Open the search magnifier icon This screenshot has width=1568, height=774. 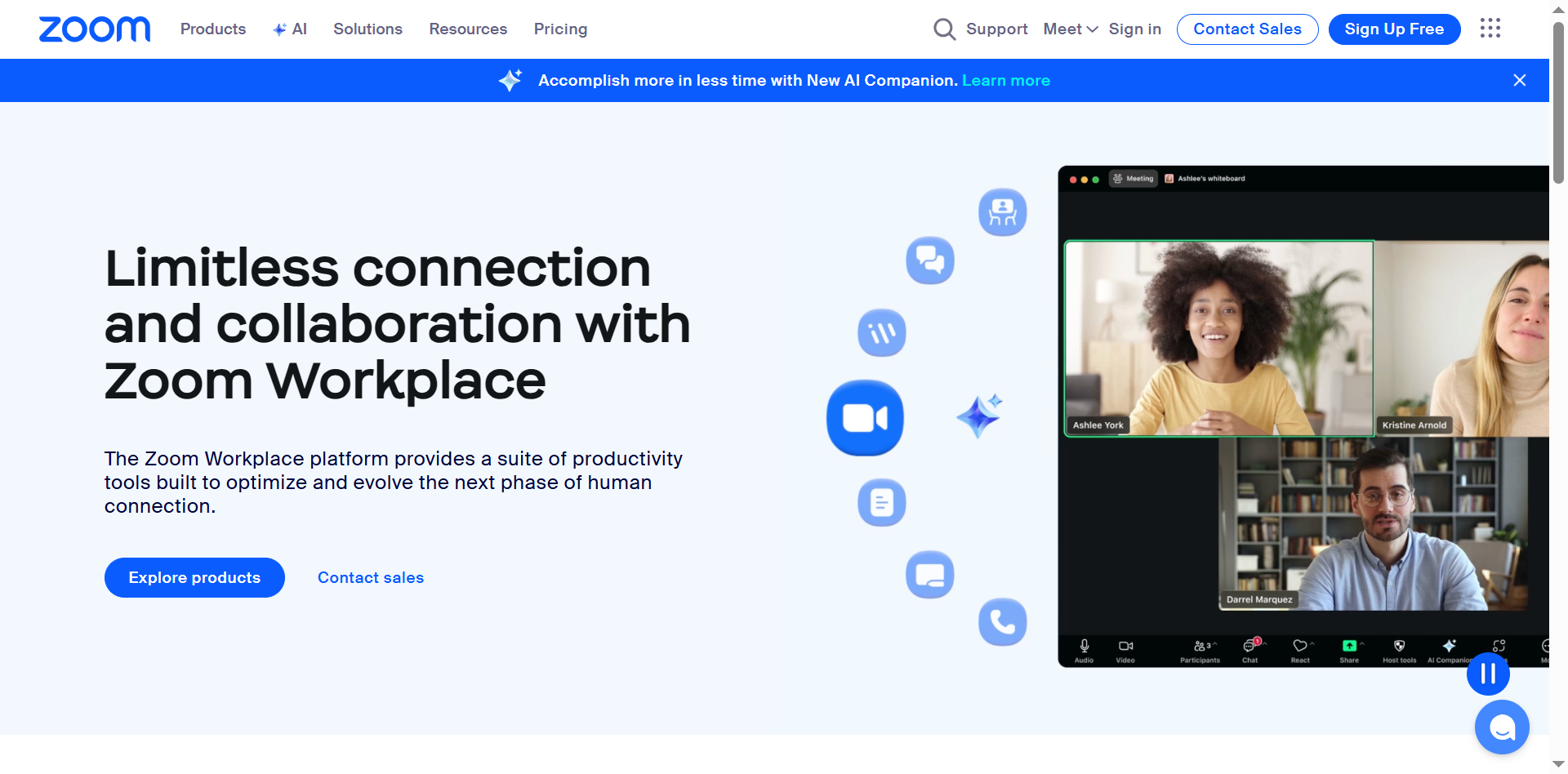pyautogui.click(x=944, y=29)
